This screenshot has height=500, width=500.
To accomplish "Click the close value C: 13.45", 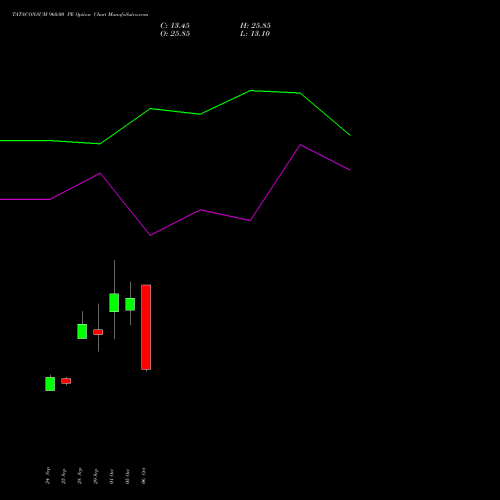I will tap(175, 26).
